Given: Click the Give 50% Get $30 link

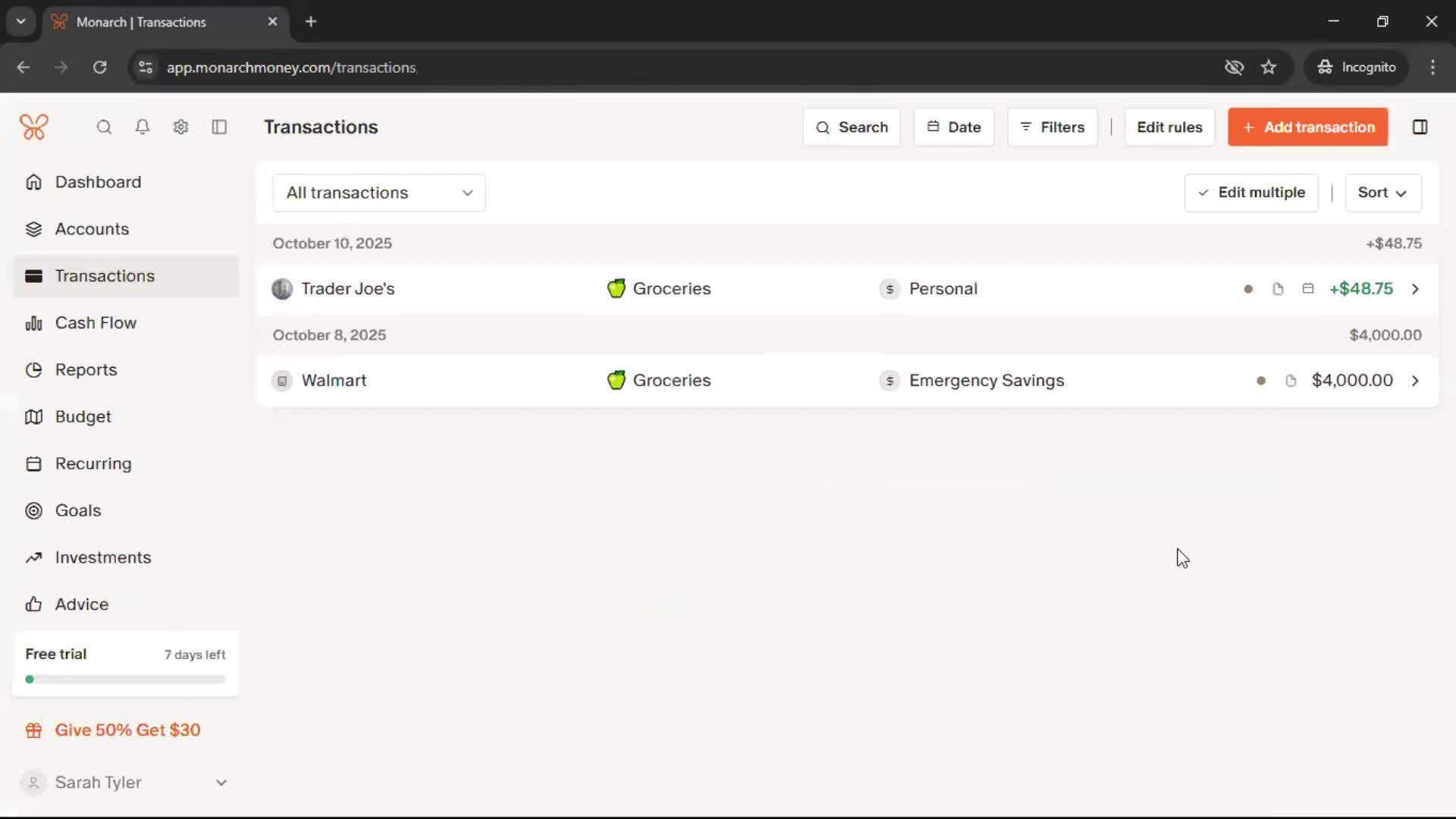Looking at the screenshot, I should [127, 730].
